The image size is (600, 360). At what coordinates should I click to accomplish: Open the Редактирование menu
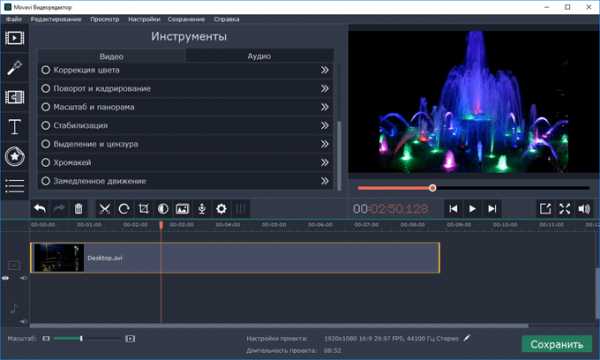(x=56, y=19)
